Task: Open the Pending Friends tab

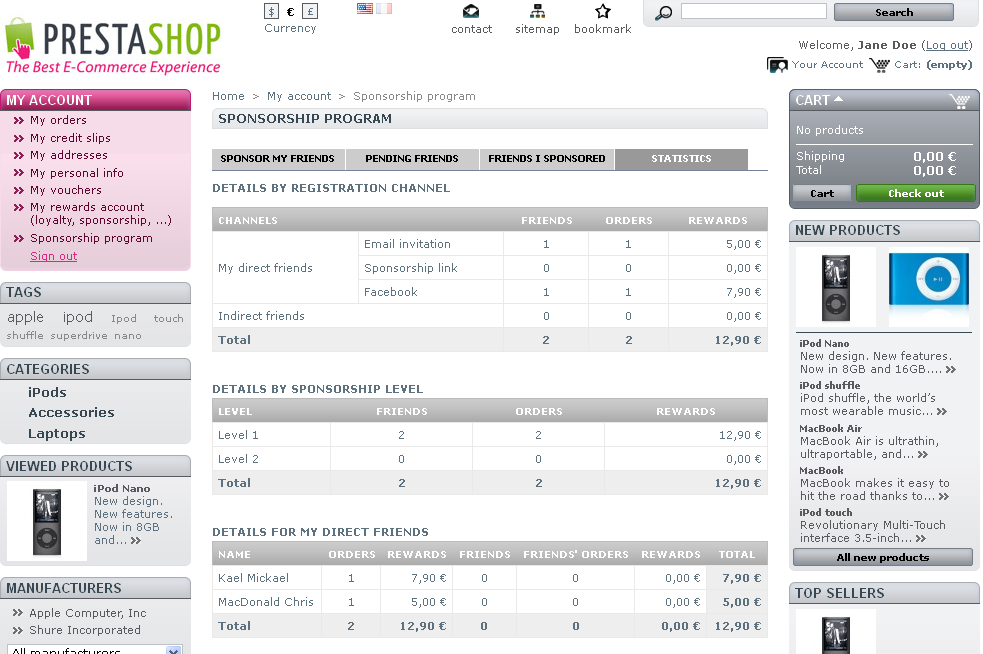Action: (412, 159)
